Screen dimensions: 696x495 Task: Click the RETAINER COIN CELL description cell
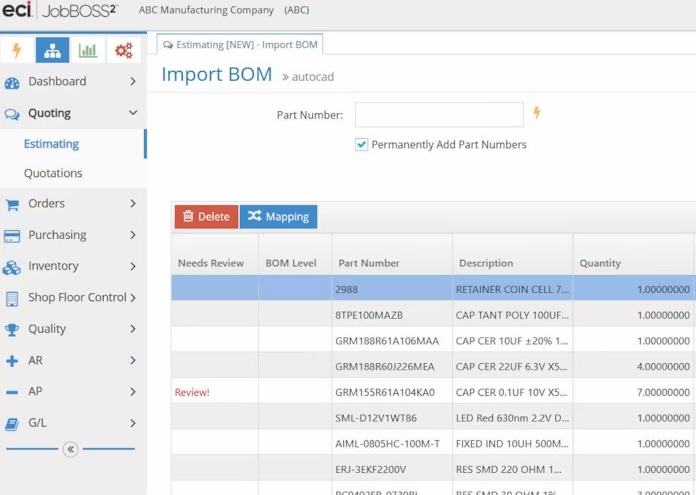(x=512, y=289)
